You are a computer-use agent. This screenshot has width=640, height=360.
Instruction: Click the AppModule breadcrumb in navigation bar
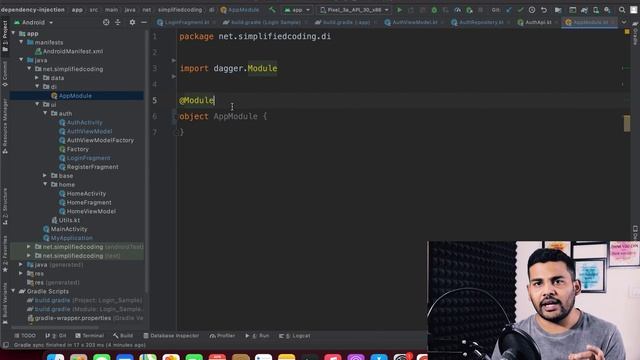[x=240, y=10]
